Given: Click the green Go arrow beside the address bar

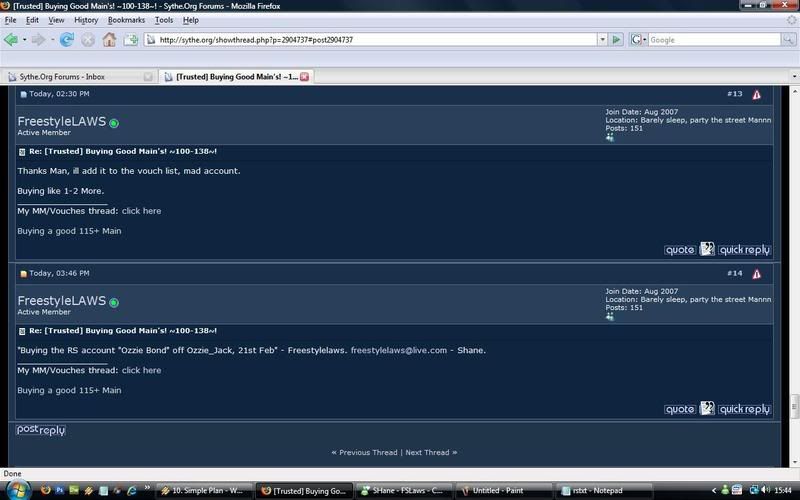Looking at the screenshot, I should tap(616, 39).
